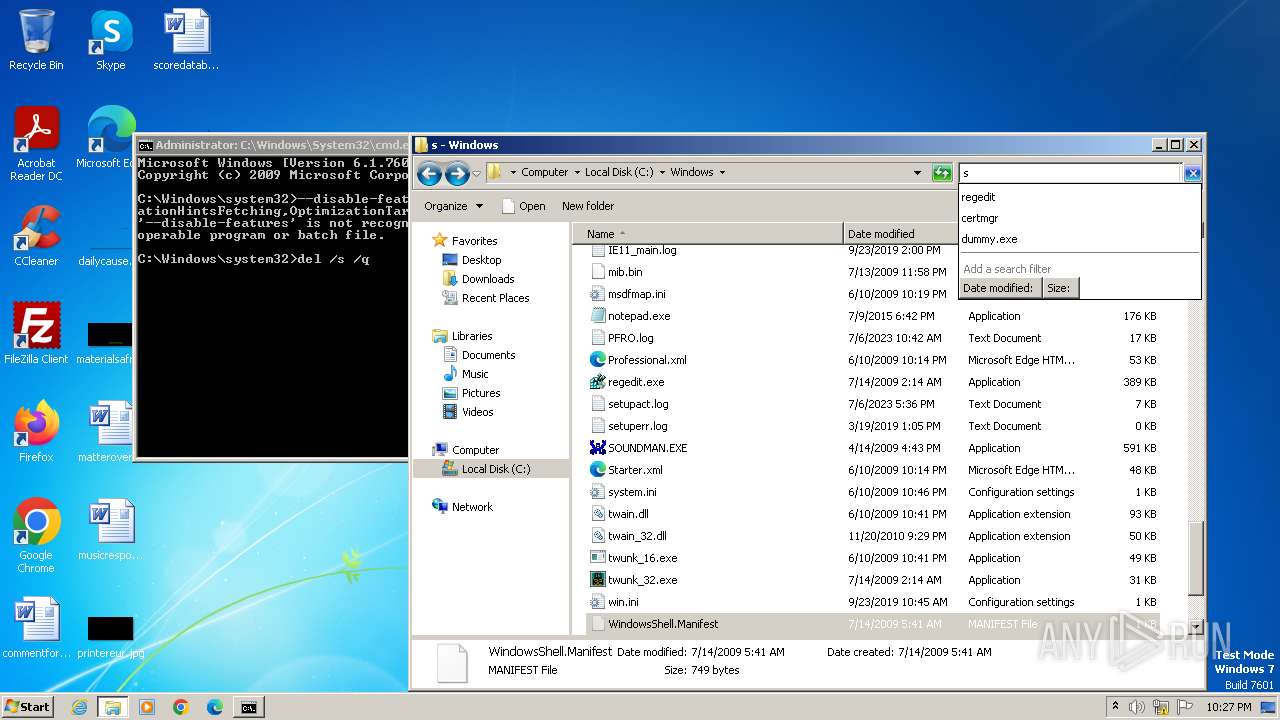Launch the Skype desktop shortcut

(x=110, y=40)
